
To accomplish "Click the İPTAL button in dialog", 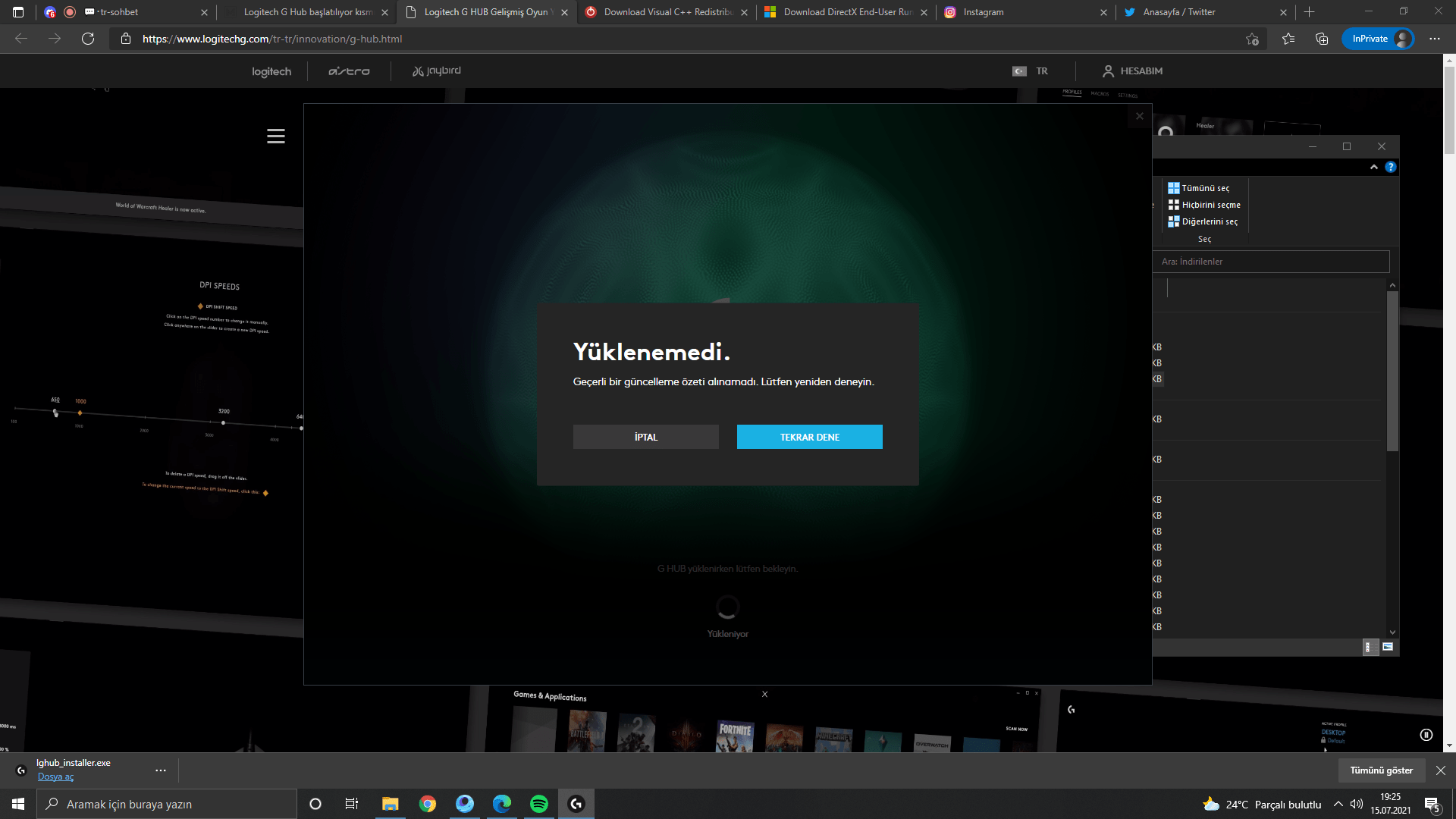I will coord(646,437).
